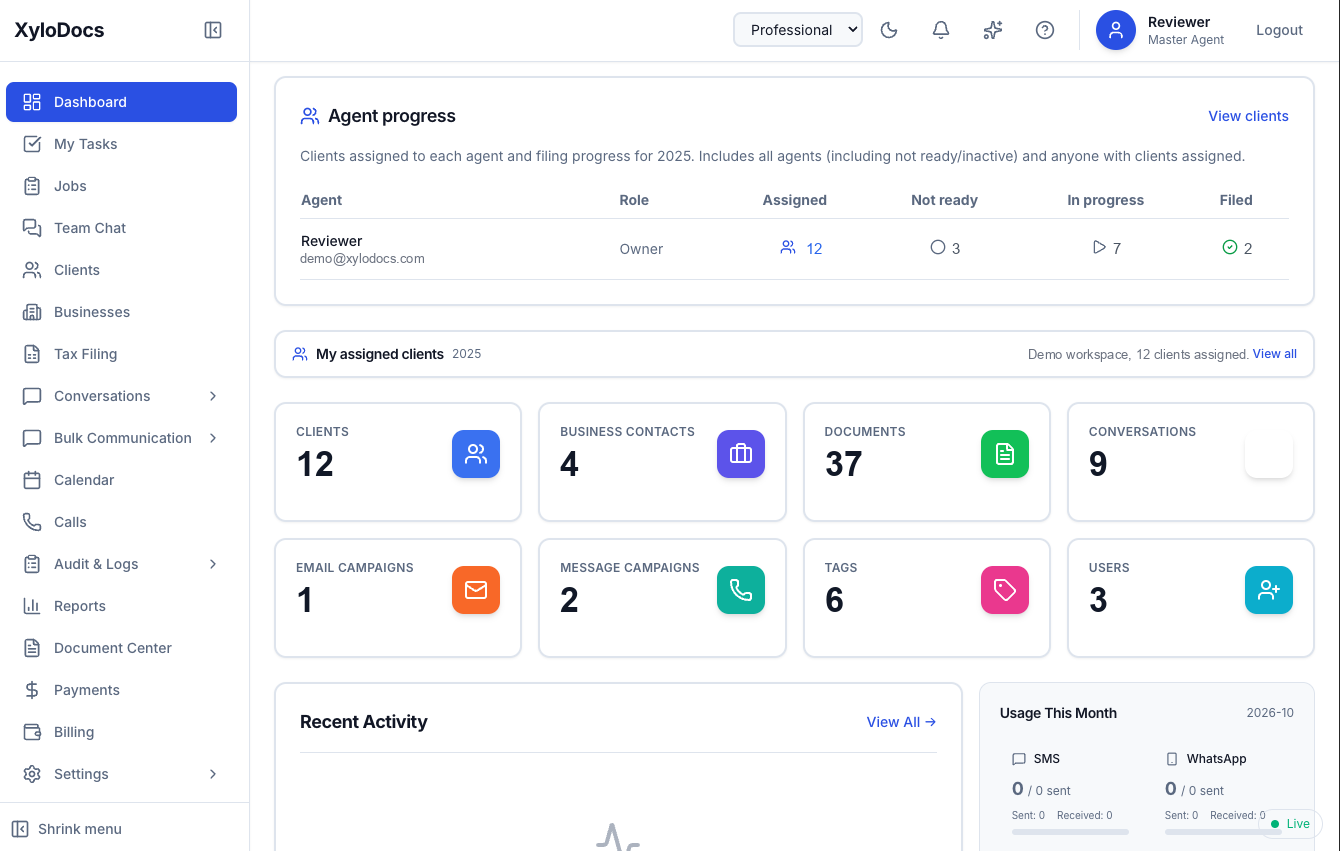Open help question mark icon

[x=1045, y=30]
